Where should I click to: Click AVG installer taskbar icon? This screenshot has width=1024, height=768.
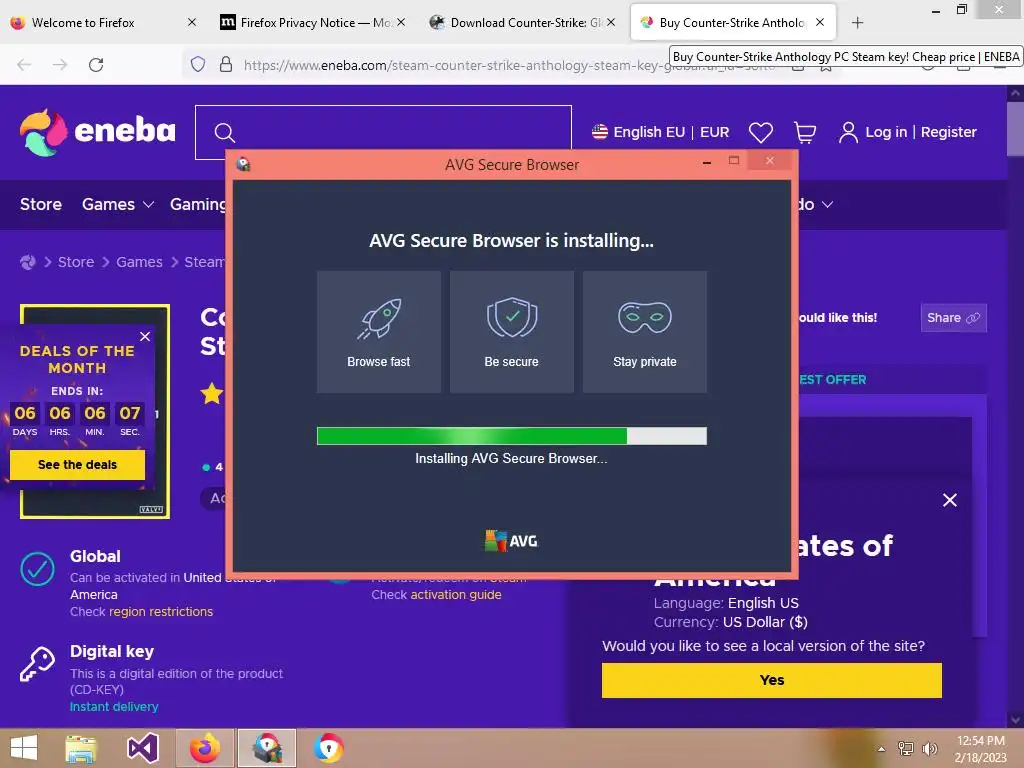(x=267, y=748)
